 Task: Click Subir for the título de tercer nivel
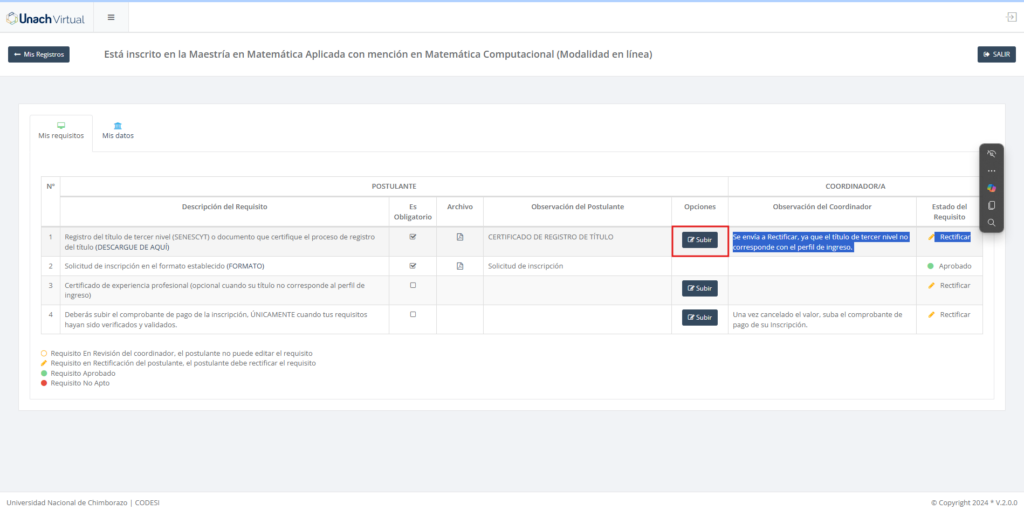700,240
